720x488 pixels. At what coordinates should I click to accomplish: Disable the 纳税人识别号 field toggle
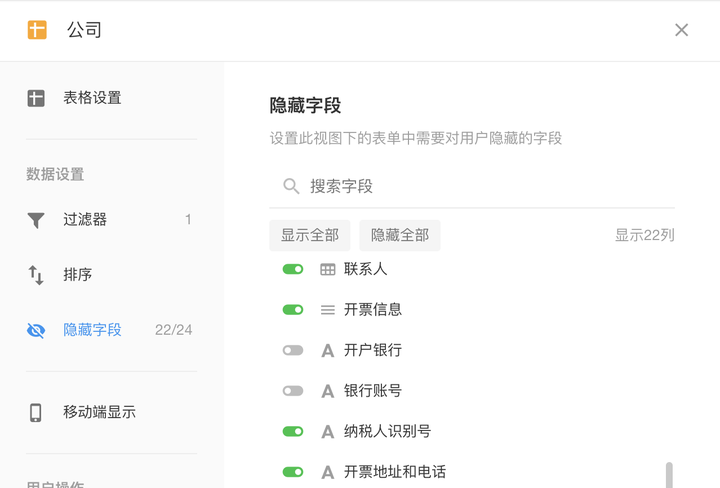[293, 432]
